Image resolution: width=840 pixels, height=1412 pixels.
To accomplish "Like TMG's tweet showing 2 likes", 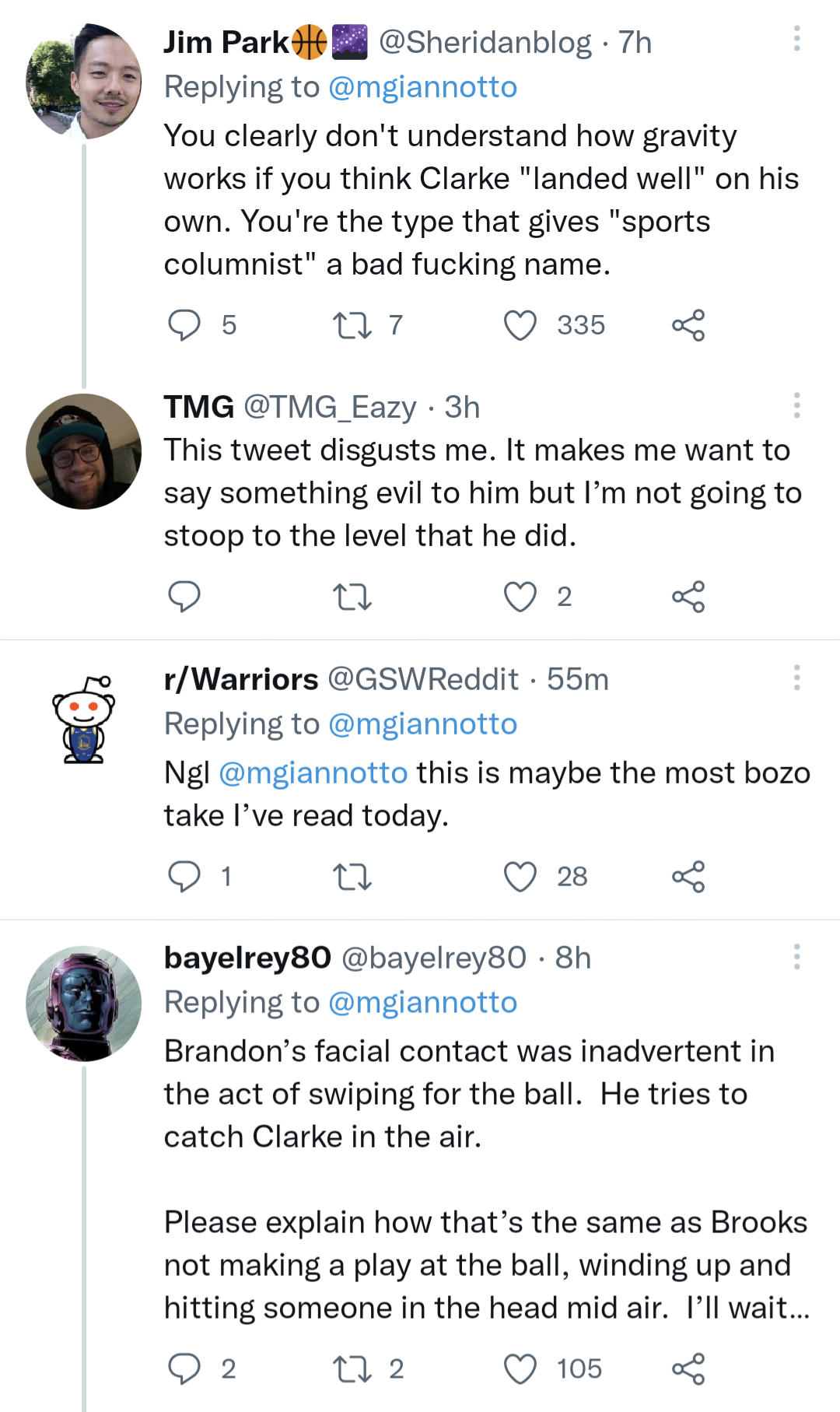I will pyautogui.click(x=520, y=597).
